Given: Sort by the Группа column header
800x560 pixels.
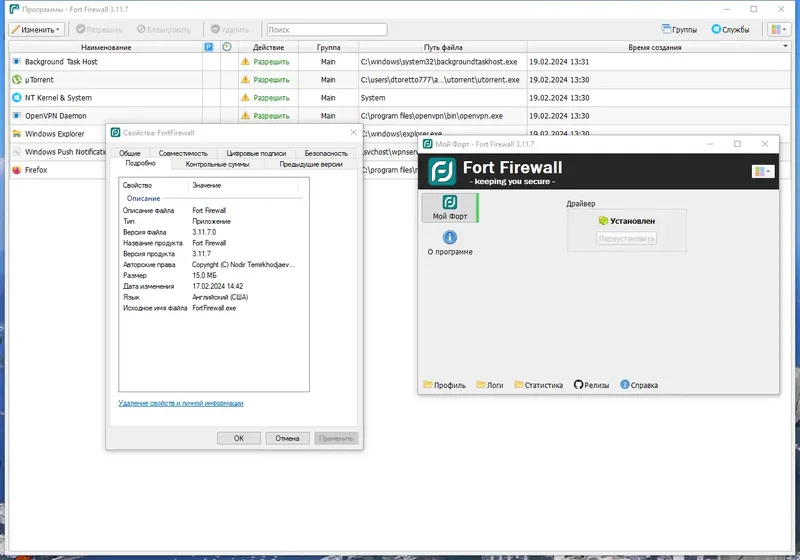Looking at the screenshot, I should 328,47.
